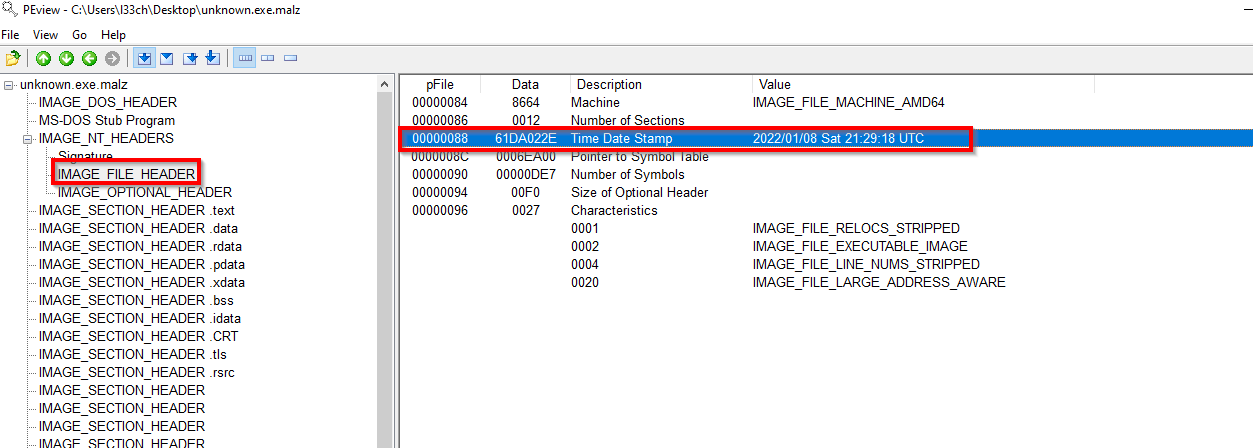Click the tree pane vertical scrollbar

[385, 260]
